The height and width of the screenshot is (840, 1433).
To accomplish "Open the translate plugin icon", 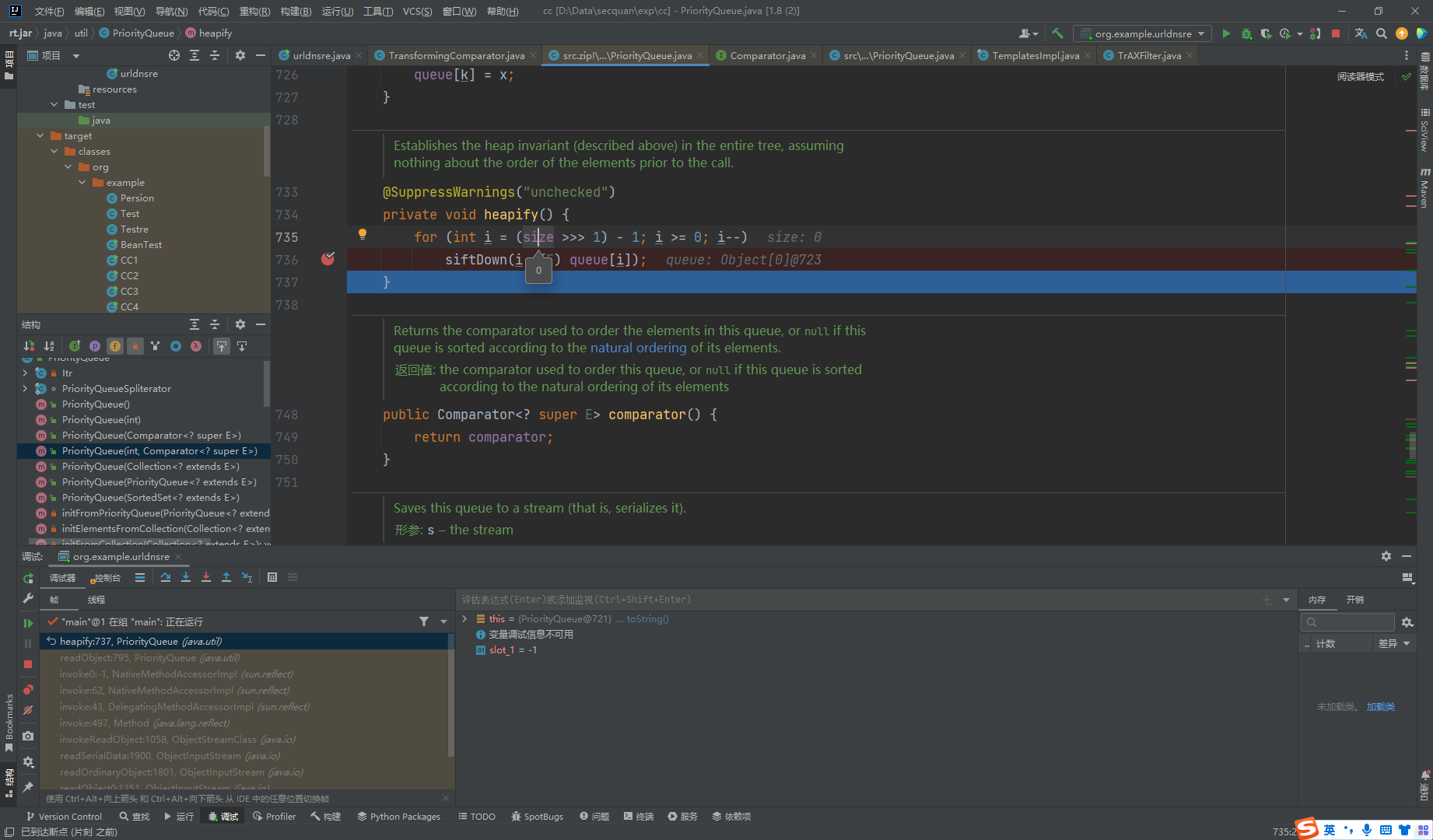I will click(x=1361, y=33).
